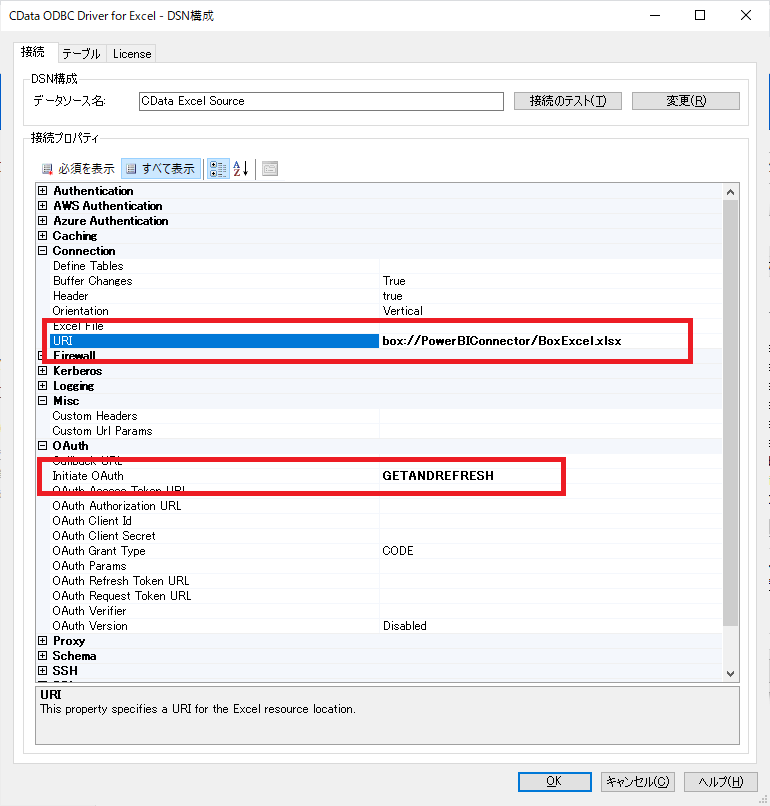This screenshot has width=770, height=806.
Task: Select the Header property row
Action: 214,296
